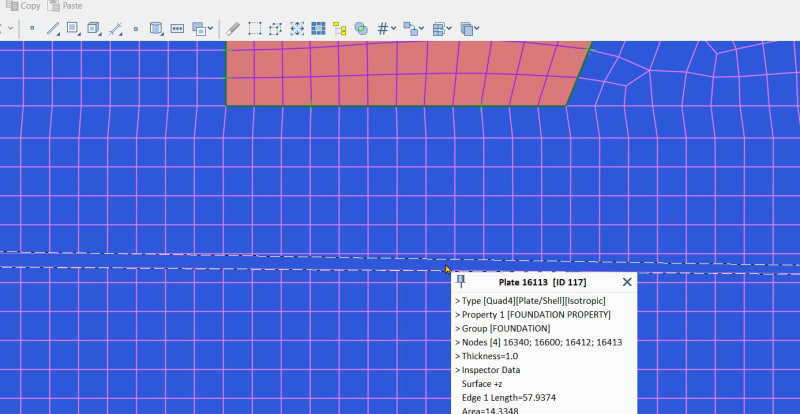Select the vertex entity toggle icon
Screen dimensions: 800x414
(136, 29)
